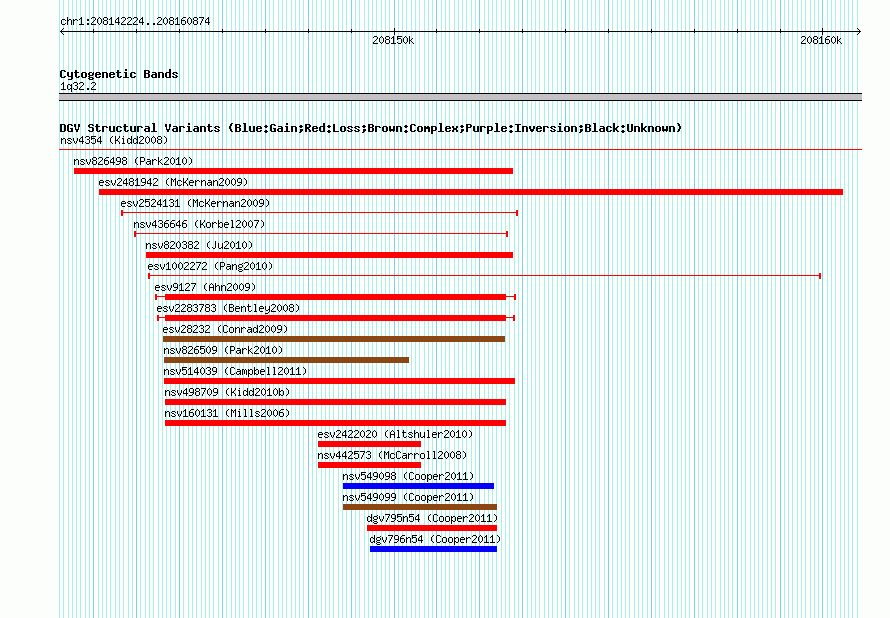
Task: Open nsv498709 (Kidd2010b) label
Action: point(227,392)
